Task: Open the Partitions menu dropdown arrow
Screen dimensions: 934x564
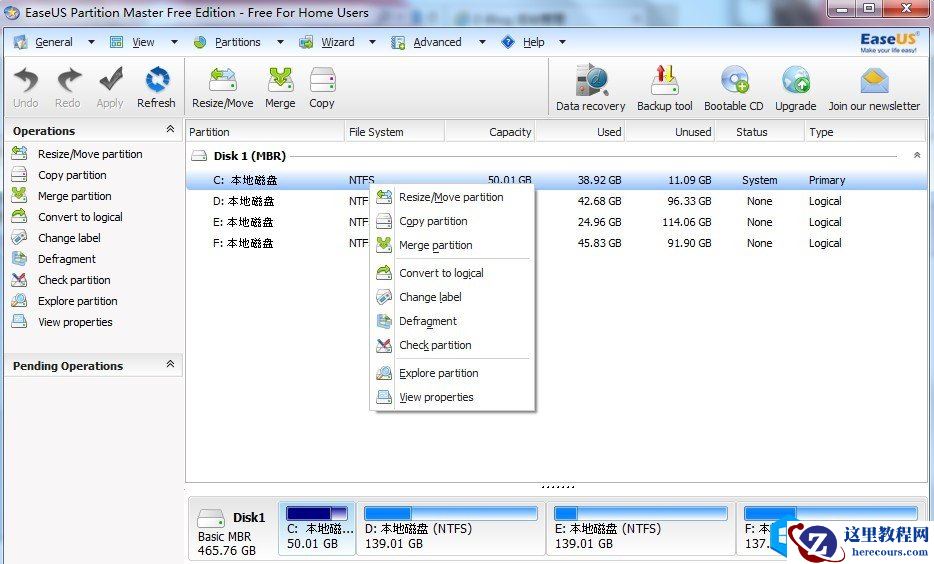Action: coord(280,42)
